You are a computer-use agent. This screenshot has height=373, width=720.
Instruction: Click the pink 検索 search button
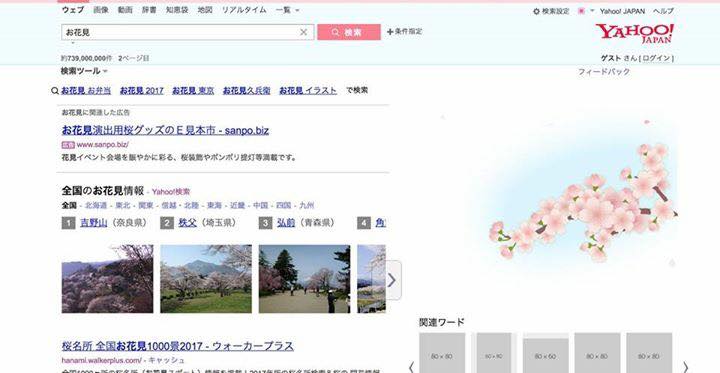click(x=349, y=32)
